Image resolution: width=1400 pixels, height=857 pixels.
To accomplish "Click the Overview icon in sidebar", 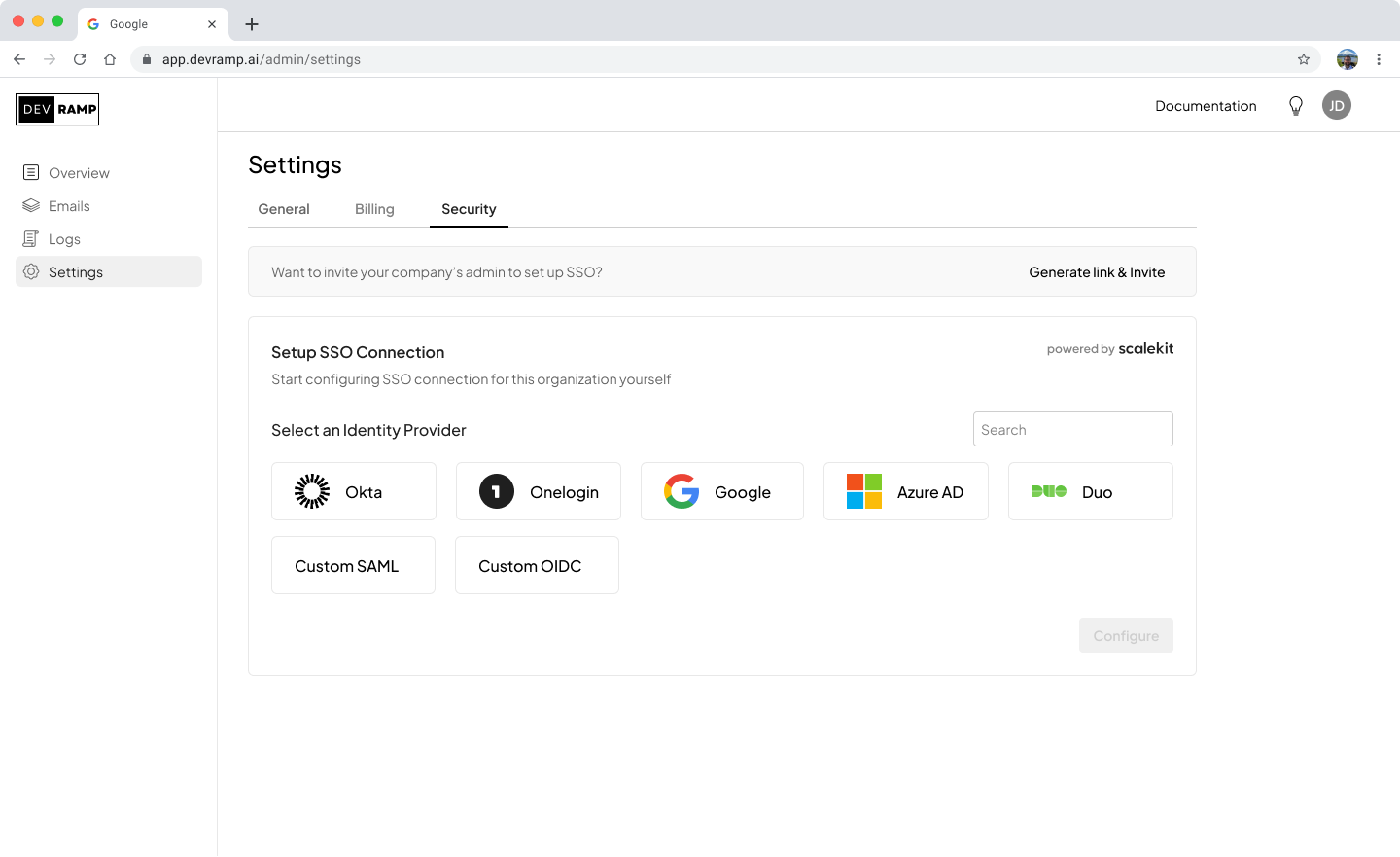I will [31, 172].
